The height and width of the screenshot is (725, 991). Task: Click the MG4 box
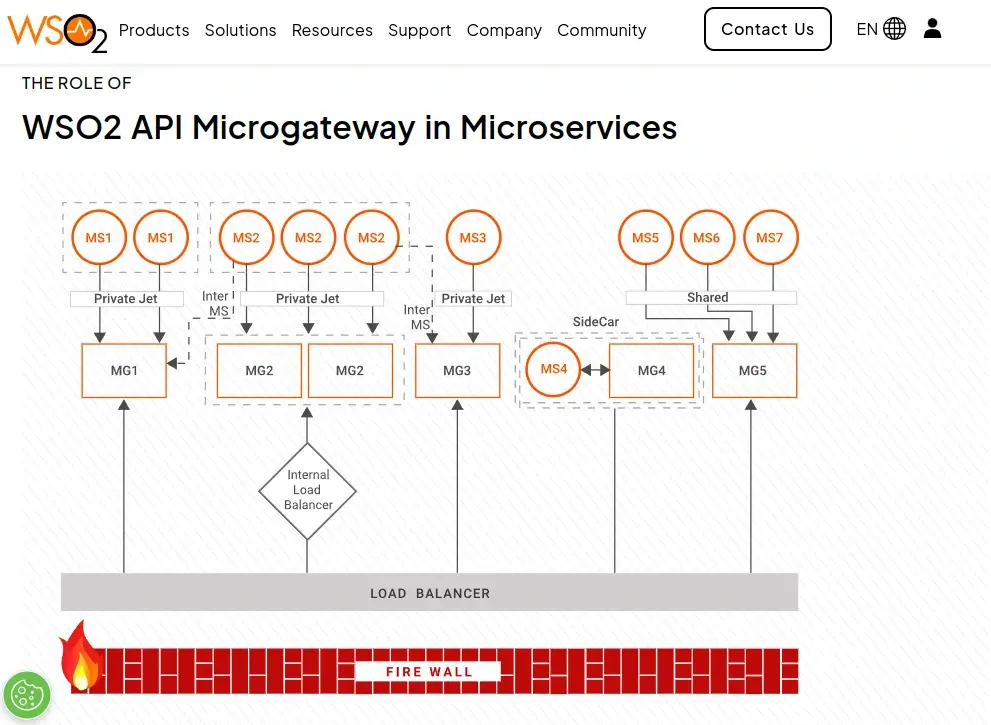click(651, 370)
